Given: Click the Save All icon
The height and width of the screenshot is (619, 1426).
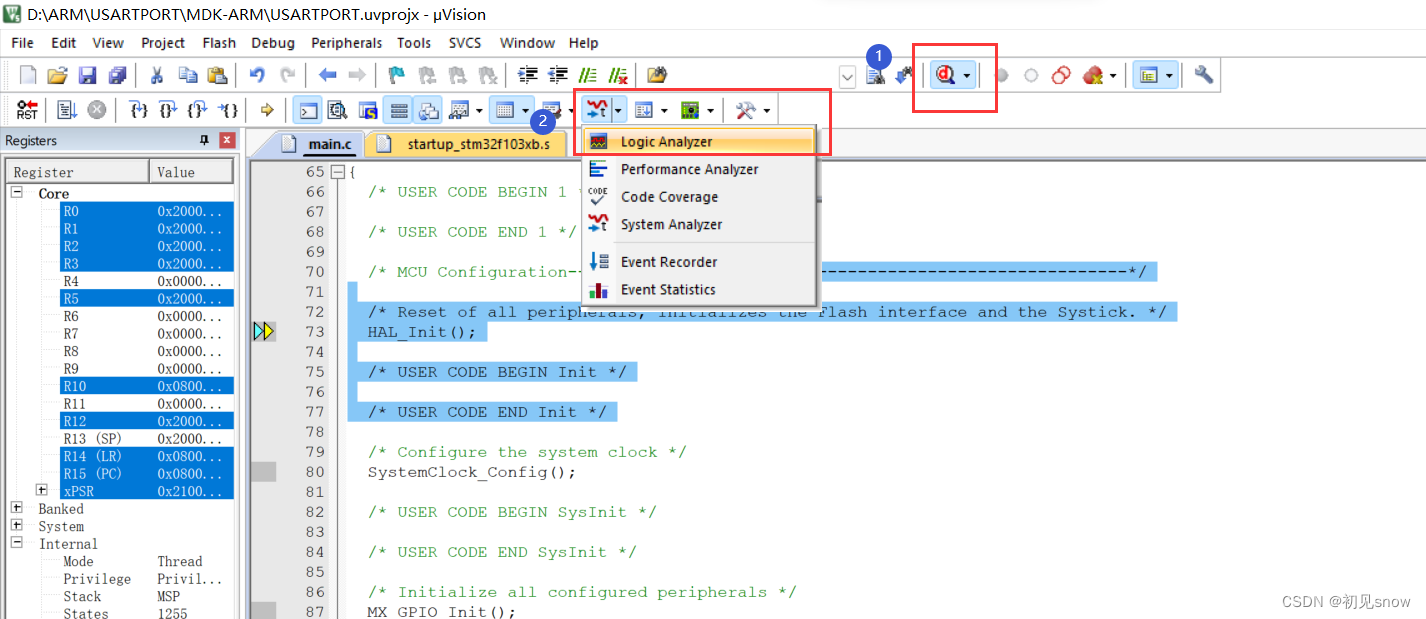Looking at the screenshot, I should [x=117, y=75].
